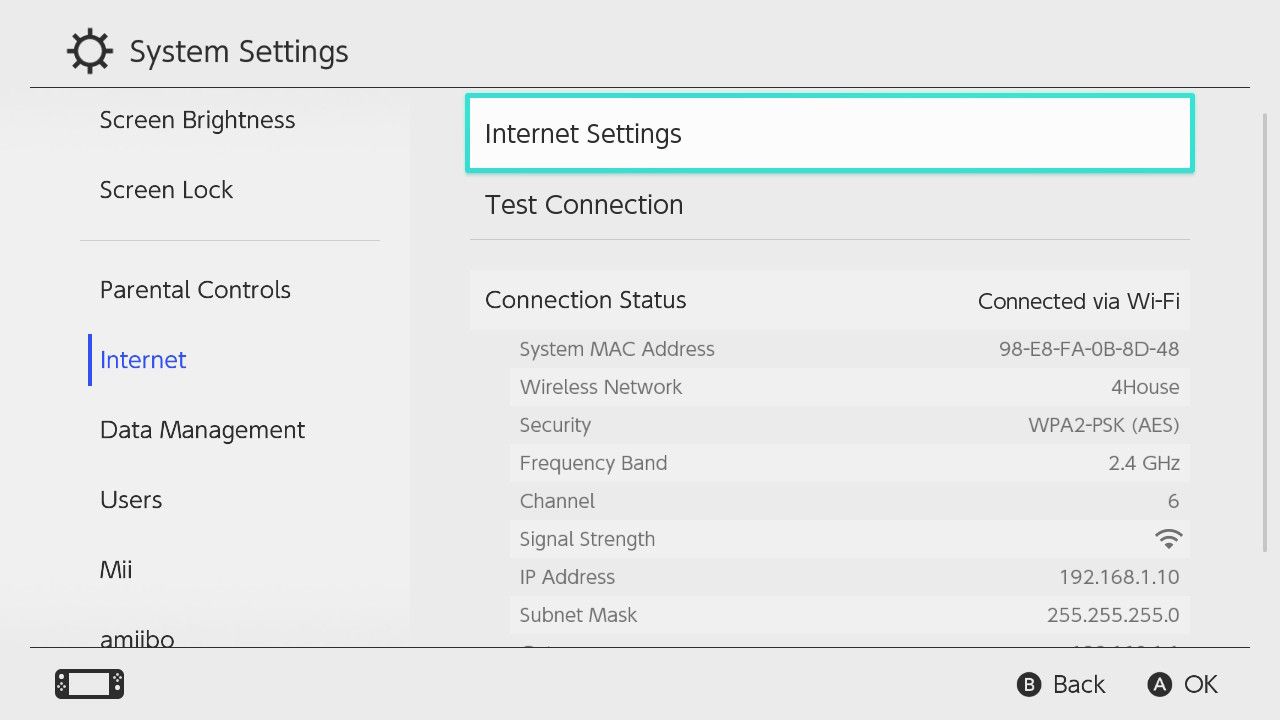Screen dimensions: 1280x720
Task: Open amiibo settings
Action: pos(137,639)
